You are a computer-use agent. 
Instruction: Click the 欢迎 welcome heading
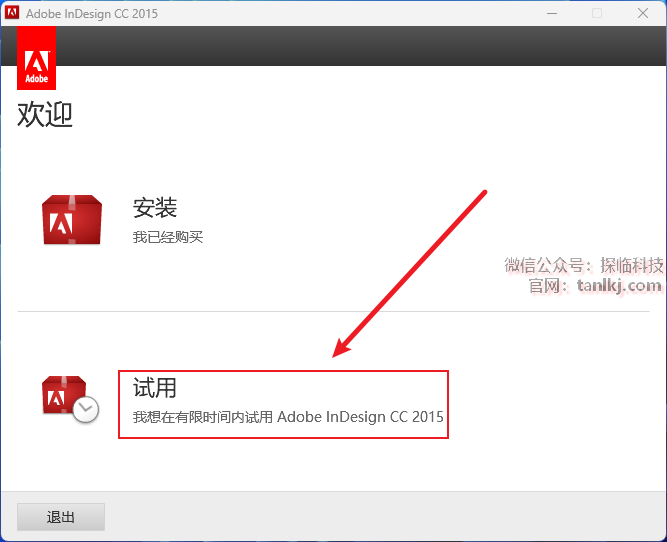point(45,114)
